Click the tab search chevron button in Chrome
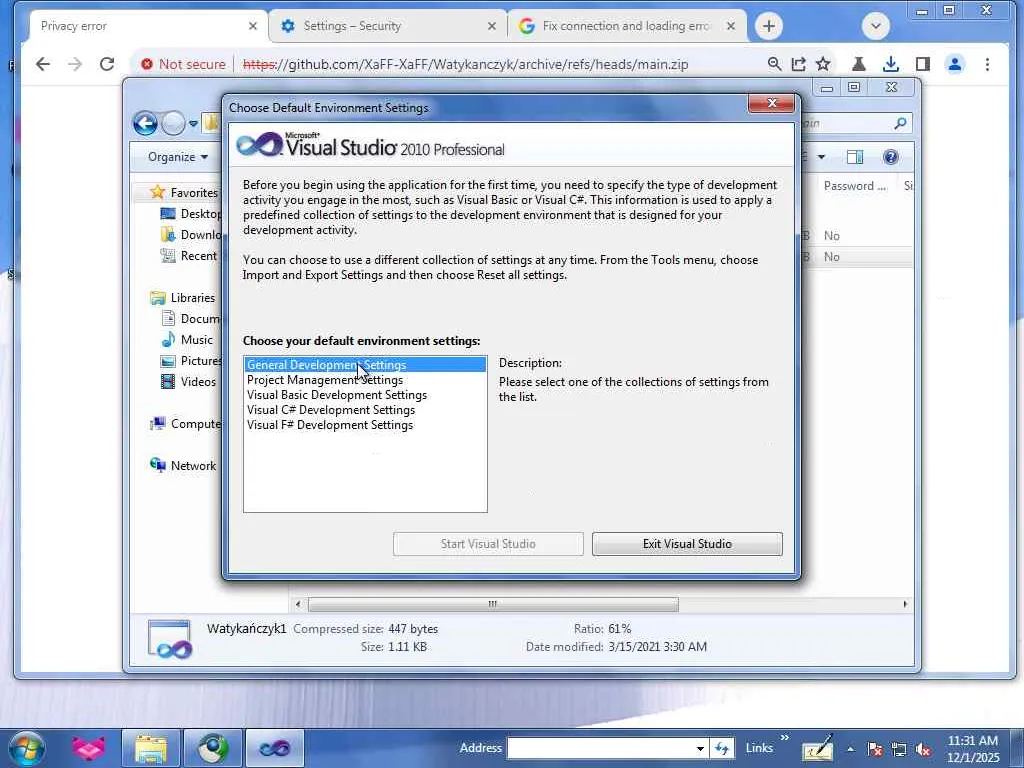This screenshot has width=1024, height=768. tap(876, 26)
